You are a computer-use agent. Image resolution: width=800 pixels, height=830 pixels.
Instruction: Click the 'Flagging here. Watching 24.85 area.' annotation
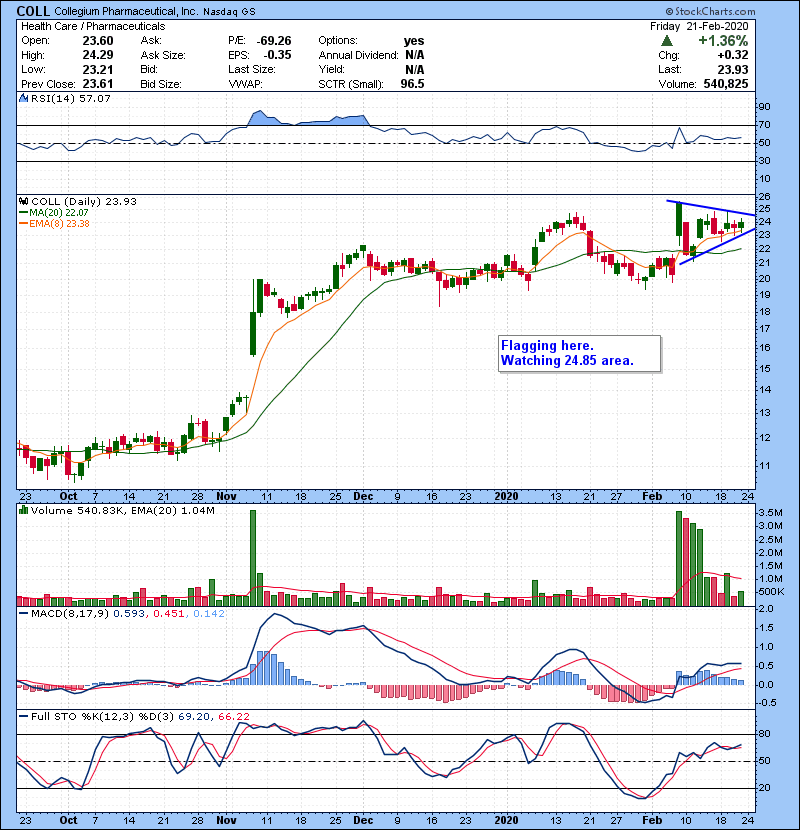coord(579,353)
